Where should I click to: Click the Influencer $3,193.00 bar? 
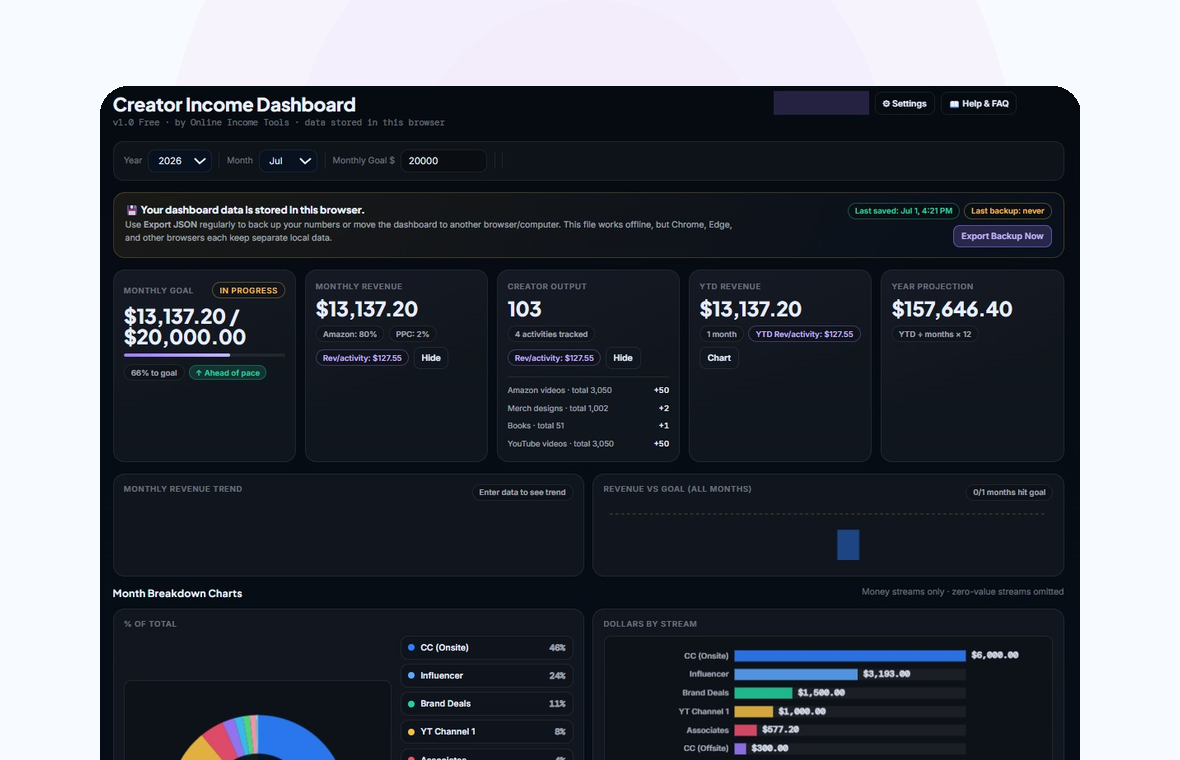796,674
